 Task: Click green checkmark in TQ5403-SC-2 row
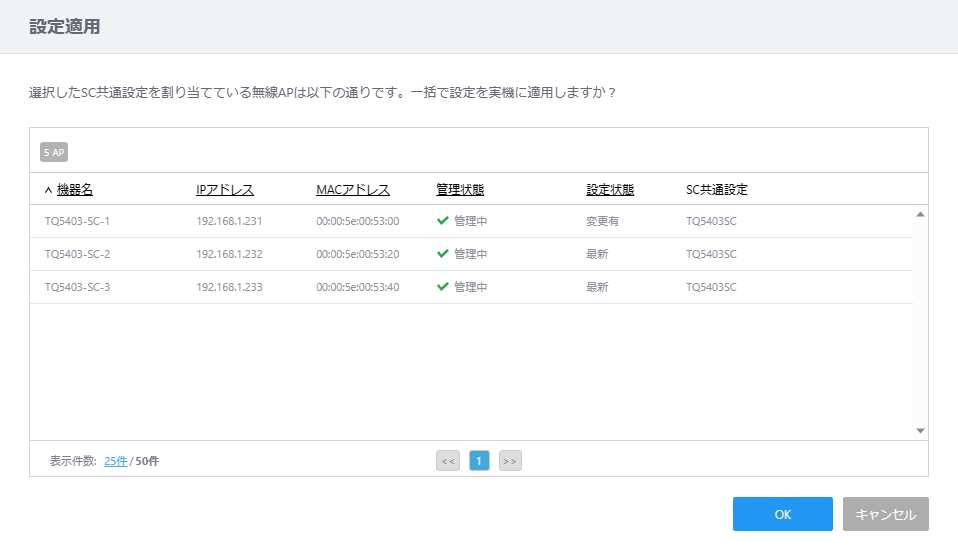[443, 254]
